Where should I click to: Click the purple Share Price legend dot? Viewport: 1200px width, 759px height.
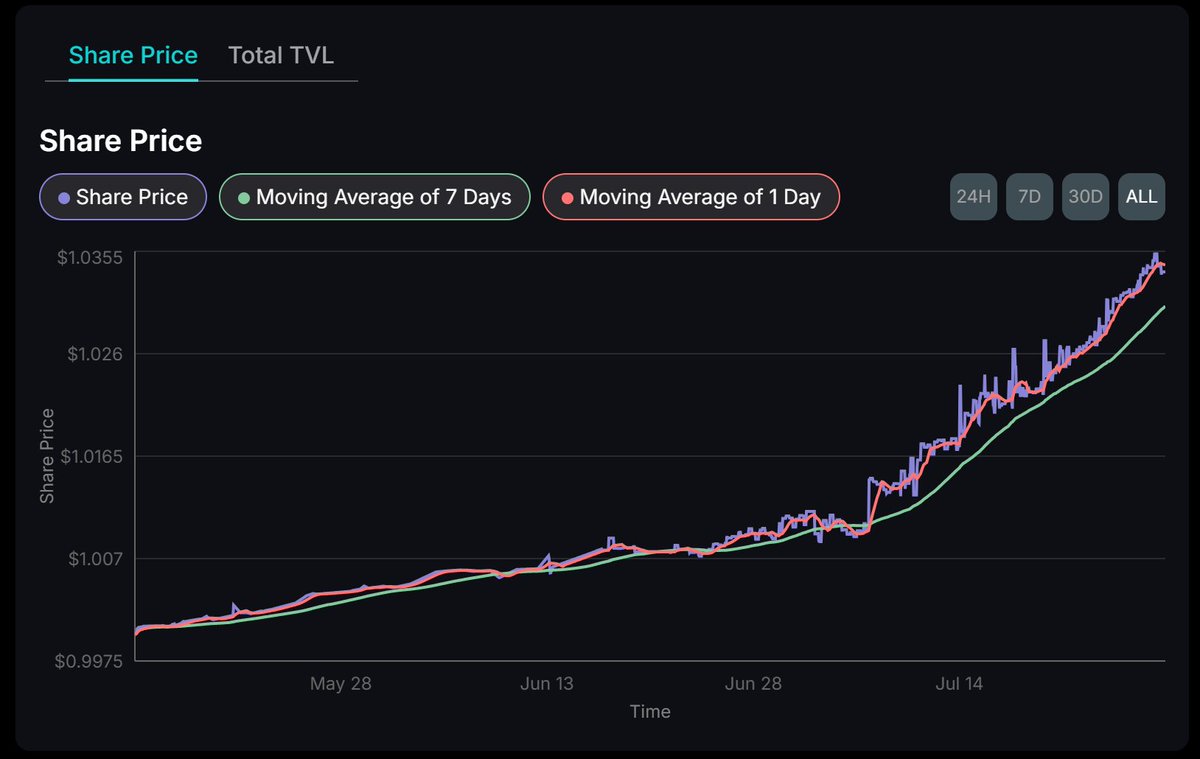[x=64, y=198]
